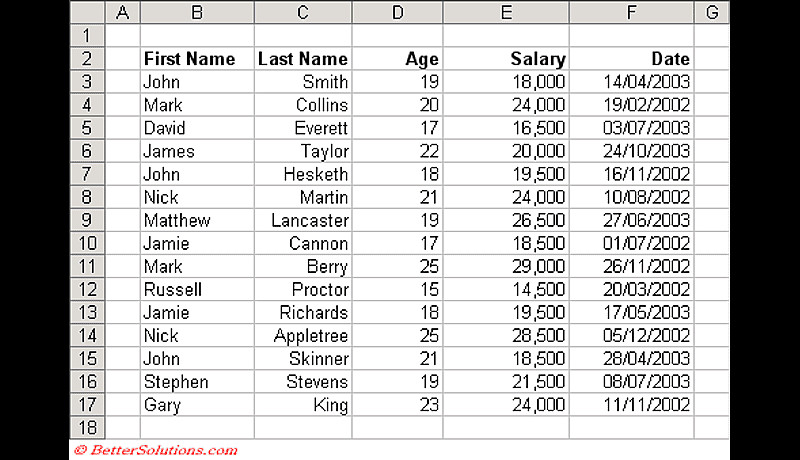Image resolution: width=800 pixels, height=460 pixels.
Task: Click the date 24/10/2003 cell
Action: point(647,151)
